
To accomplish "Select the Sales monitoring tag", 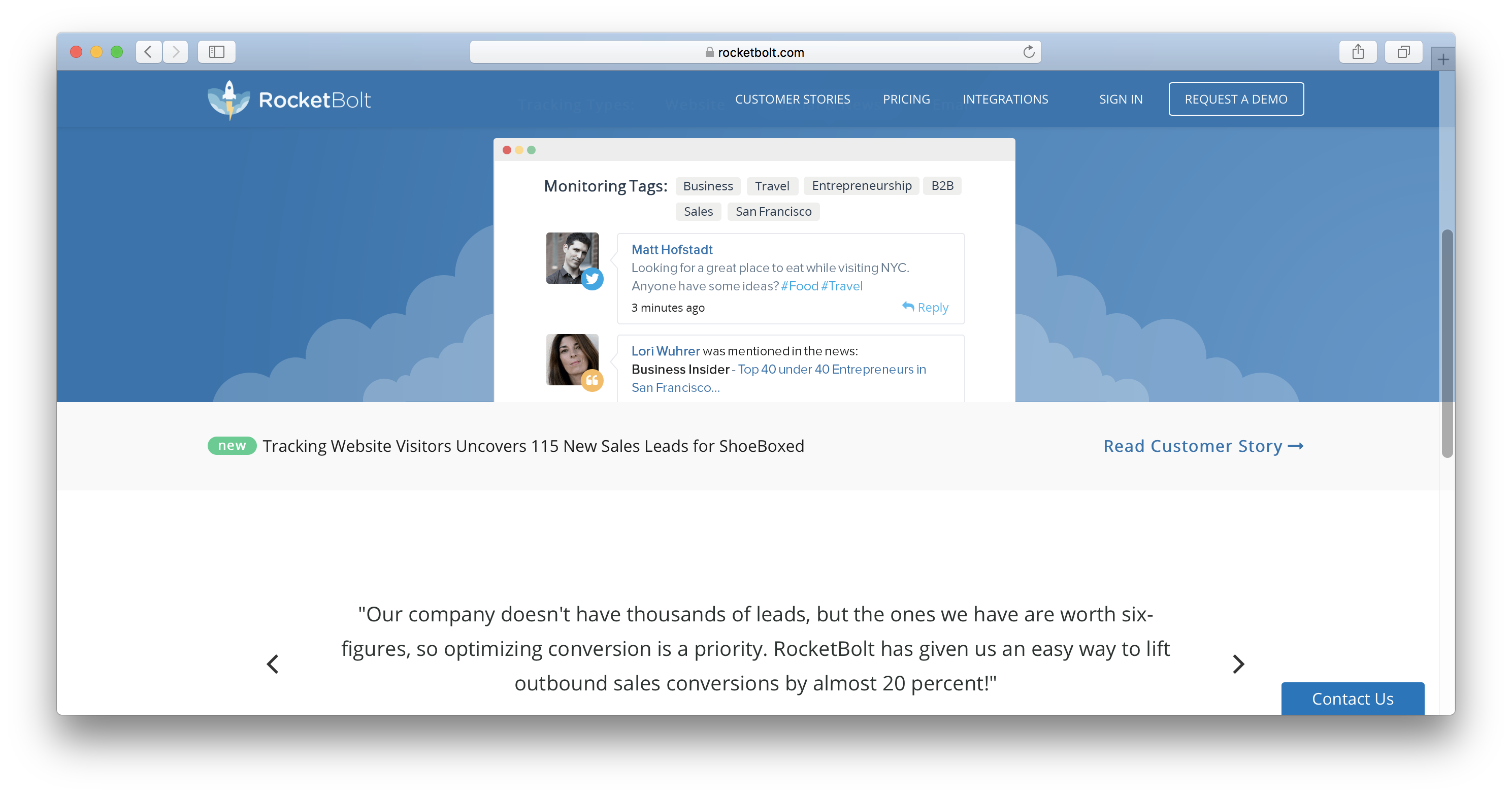I will tap(698, 212).
